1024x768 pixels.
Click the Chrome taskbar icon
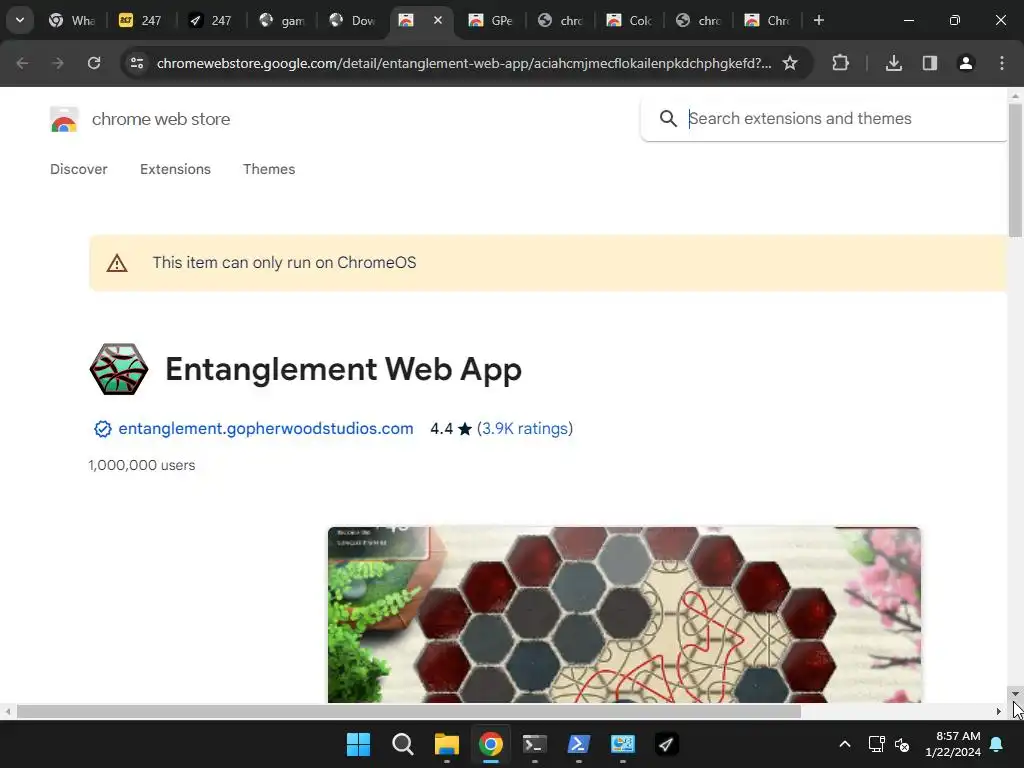[x=490, y=744]
